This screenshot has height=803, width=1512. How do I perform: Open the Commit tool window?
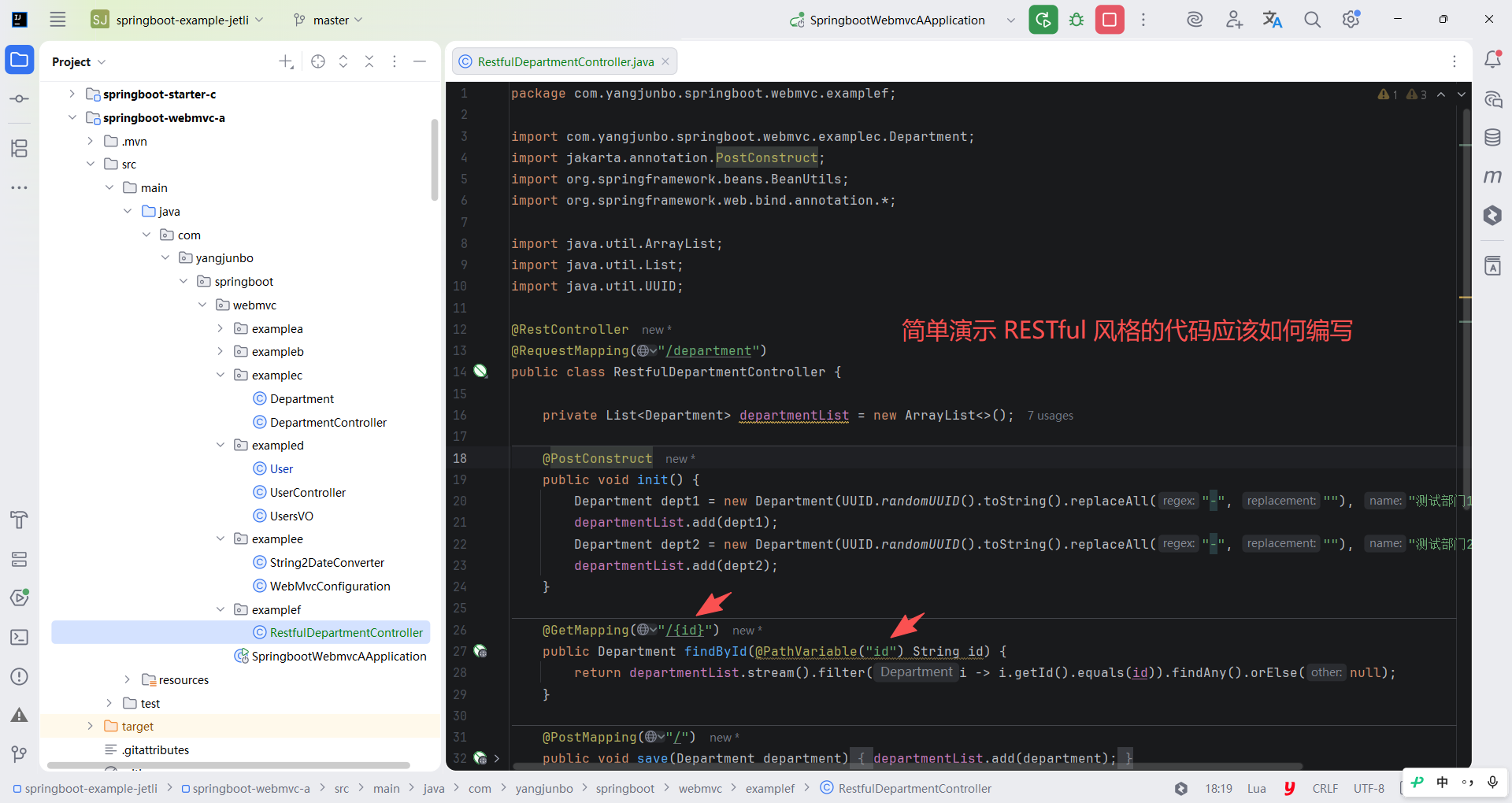pyautogui.click(x=20, y=99)
